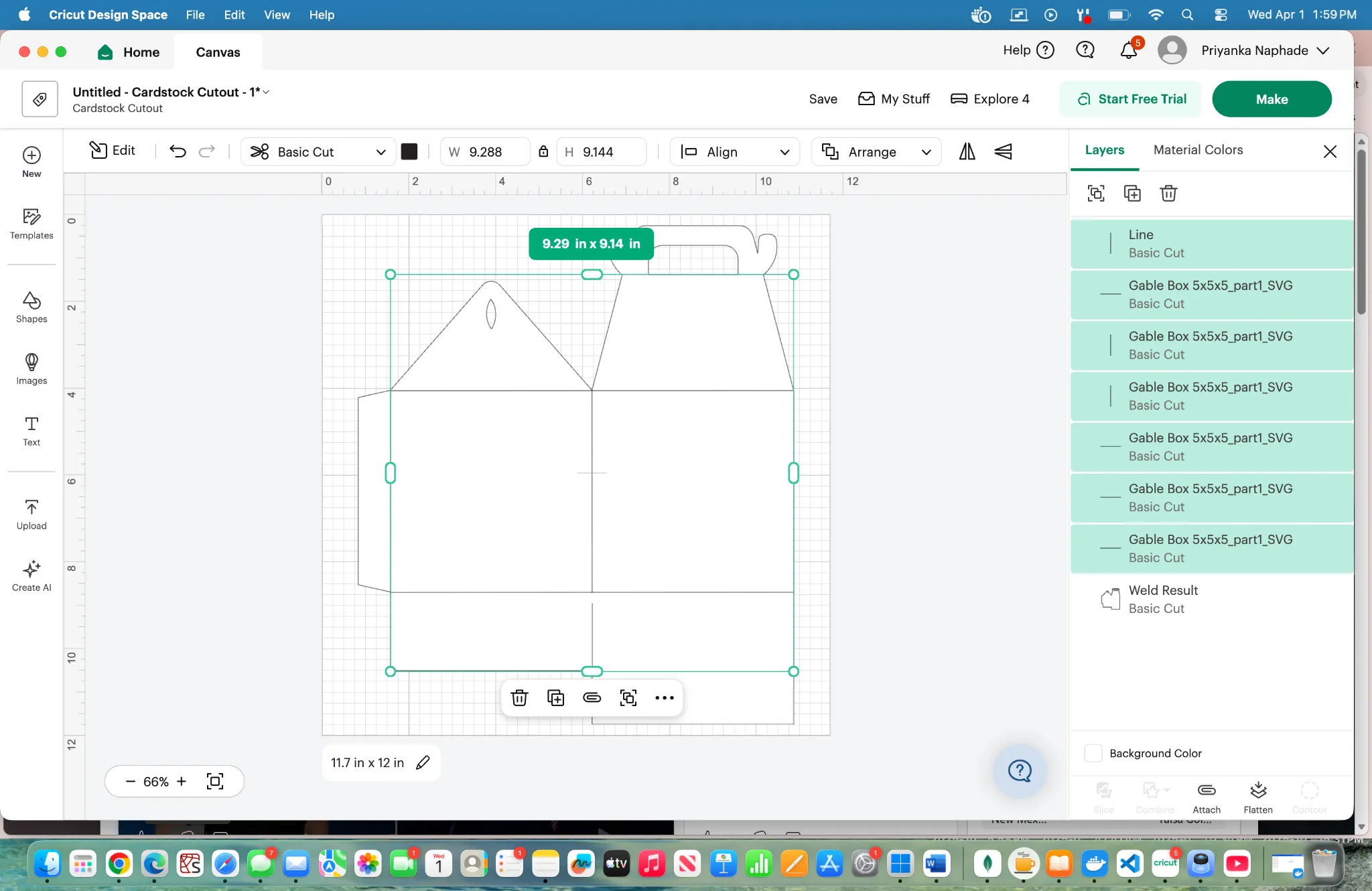The width and height of the screenshot is (1372, 891).
Task: Flip selection vertically
Action: (x=1003, y=151)
